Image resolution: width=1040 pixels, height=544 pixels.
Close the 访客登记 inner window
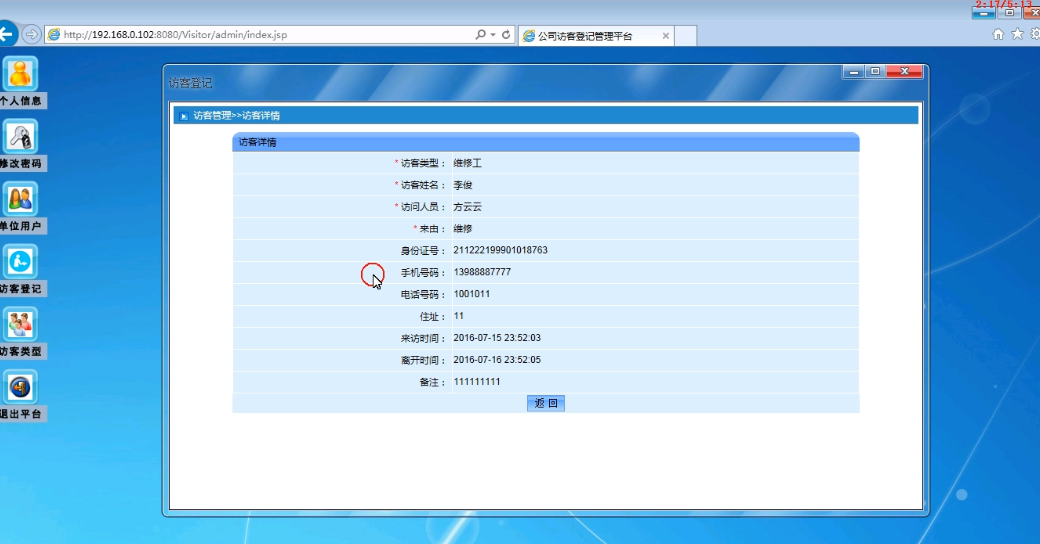click(x=904, y=72)
